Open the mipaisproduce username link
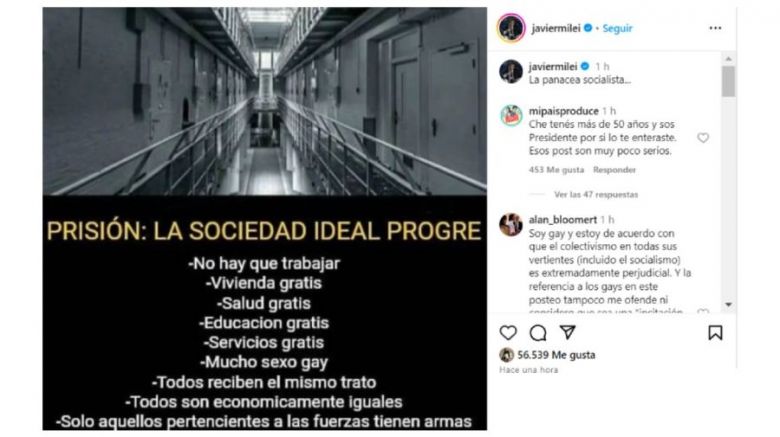Screen dimensions: 780x437 [564, 111]
